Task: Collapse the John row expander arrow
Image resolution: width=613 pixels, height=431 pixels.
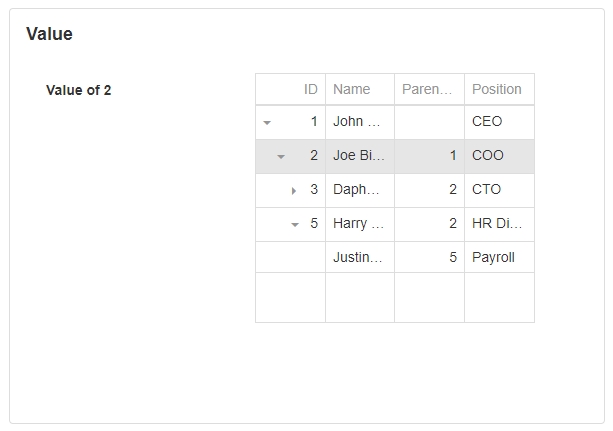Action: click(267, 122)
